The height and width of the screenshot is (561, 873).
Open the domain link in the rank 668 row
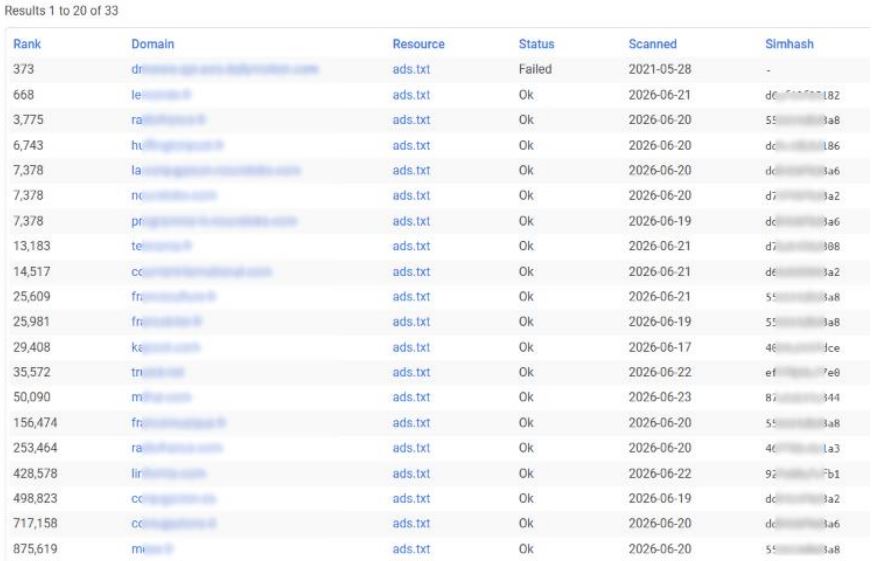click(x=161, y=95)
